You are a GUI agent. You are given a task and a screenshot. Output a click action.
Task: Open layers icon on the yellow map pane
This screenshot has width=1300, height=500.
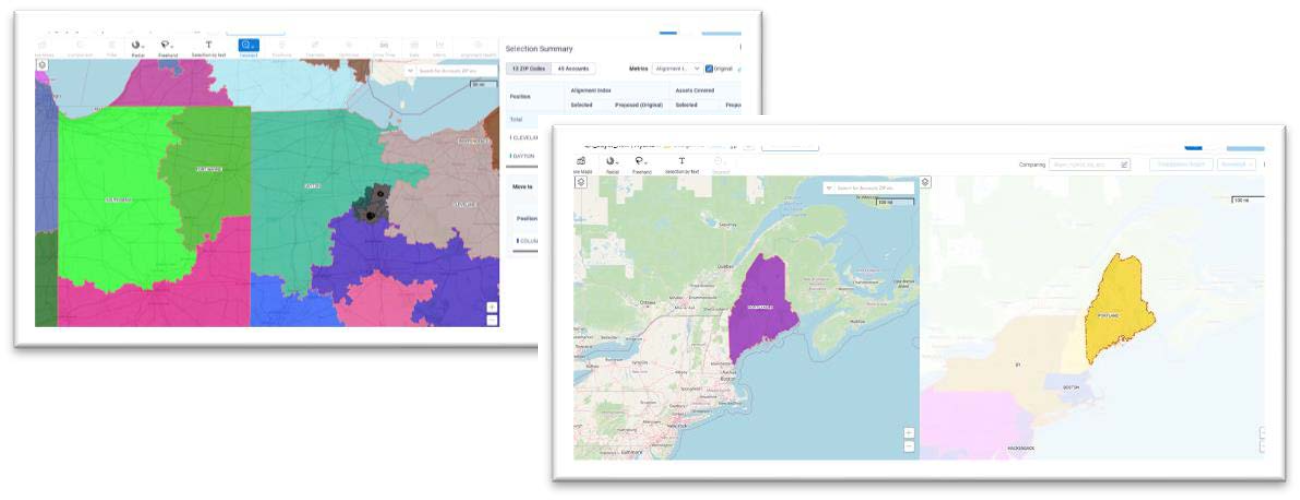(x=925, y=182)
